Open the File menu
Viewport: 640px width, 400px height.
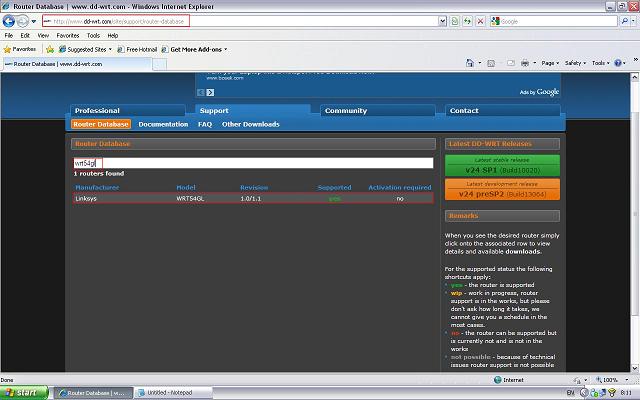[9, 36]
